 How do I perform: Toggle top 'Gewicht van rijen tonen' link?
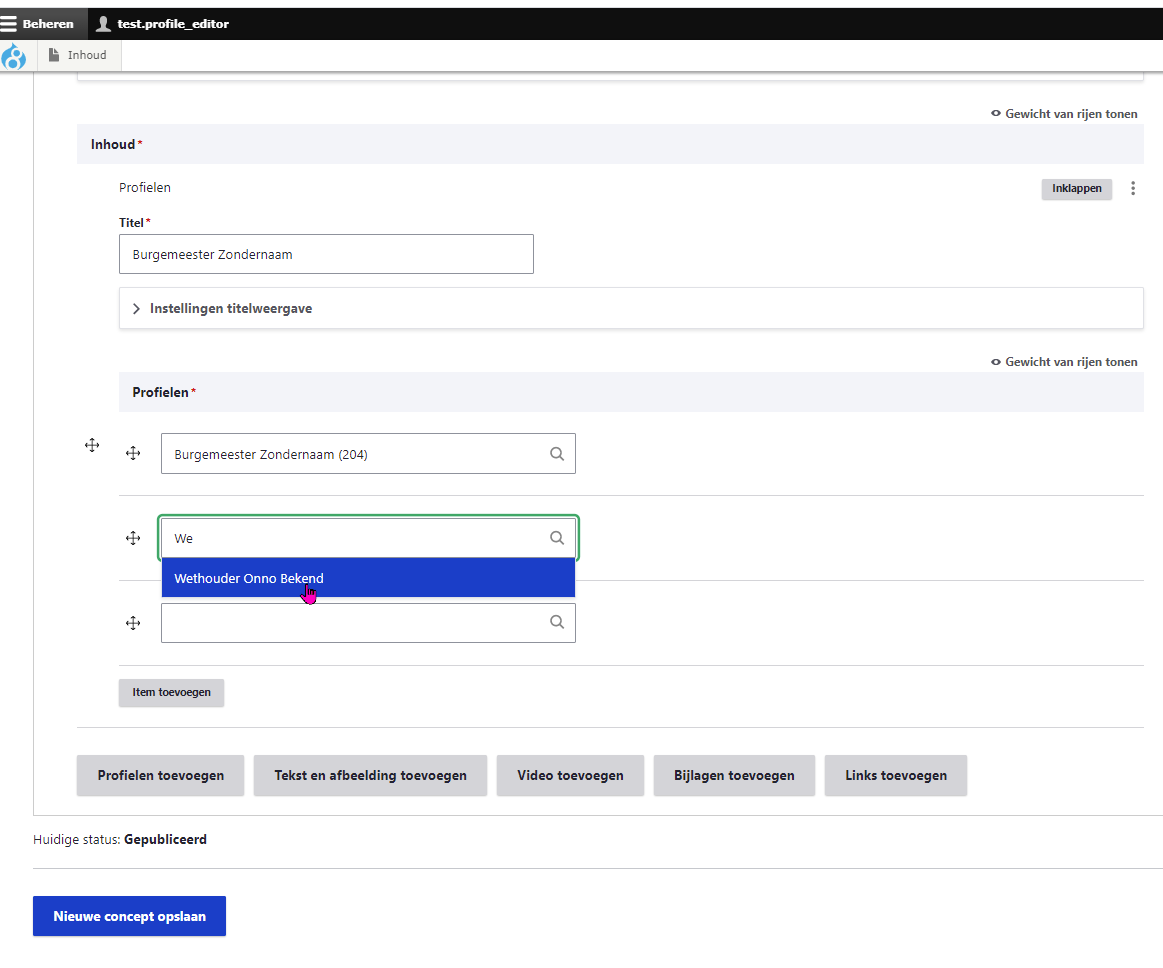tap(1064, 114)
